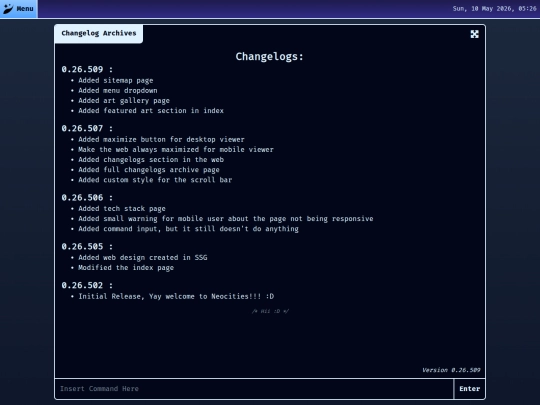The height and width of the screenshot is (405, 540).
Task: Click the date and time clock
Action: [494, 9]
